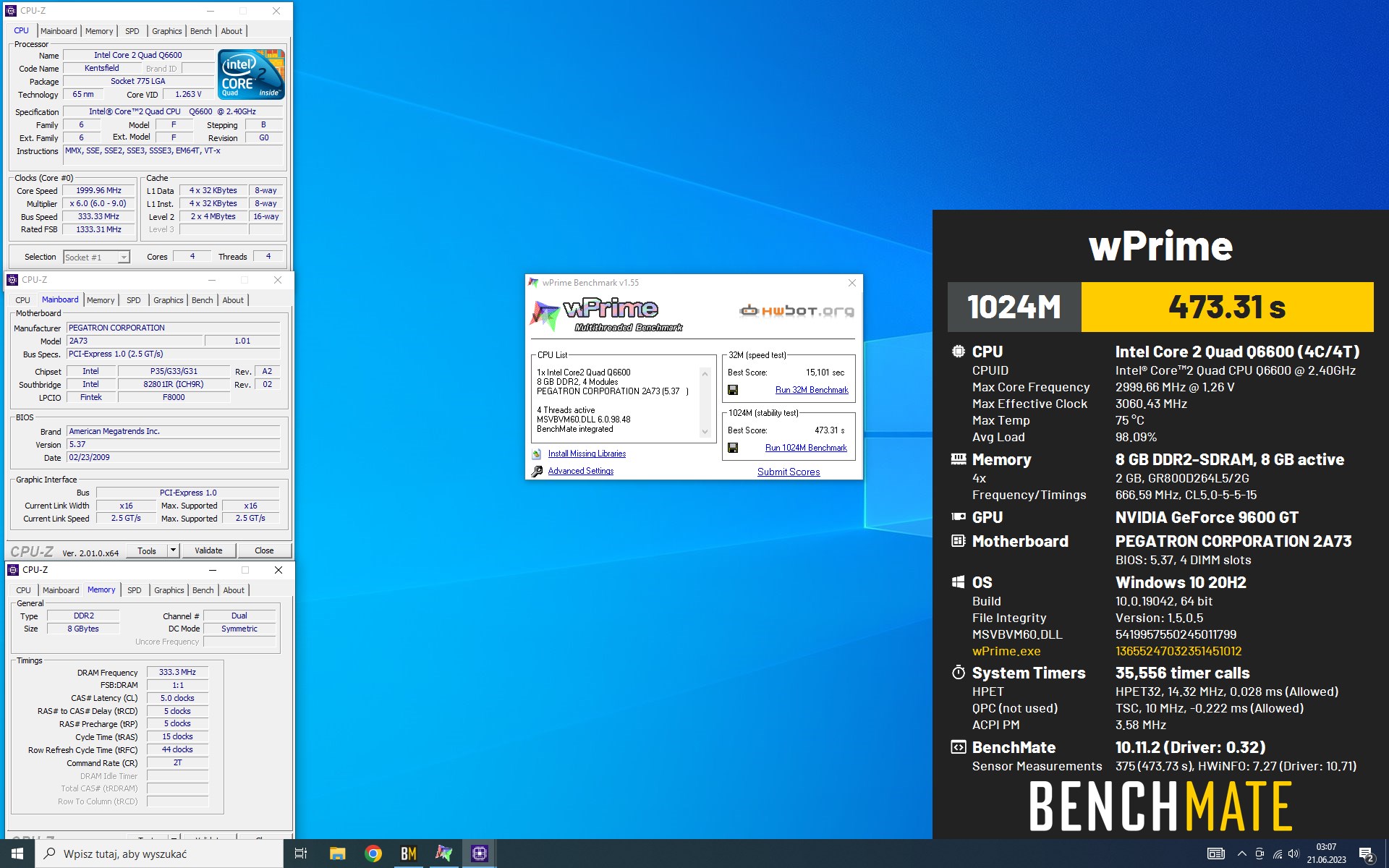Open BenchMate from the taskbar
Viewport: 1389px width, 868px height.
(x=409, y=854)
